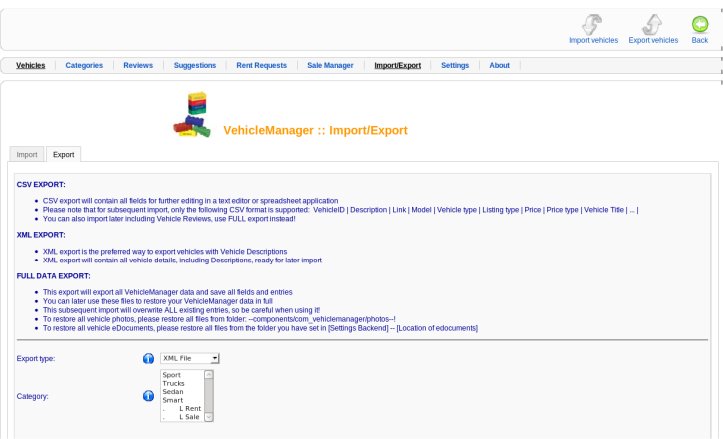Select Import/Export in the menu bar
The width and height of the screenshot is (723, 439).
[x=397, y=65]
